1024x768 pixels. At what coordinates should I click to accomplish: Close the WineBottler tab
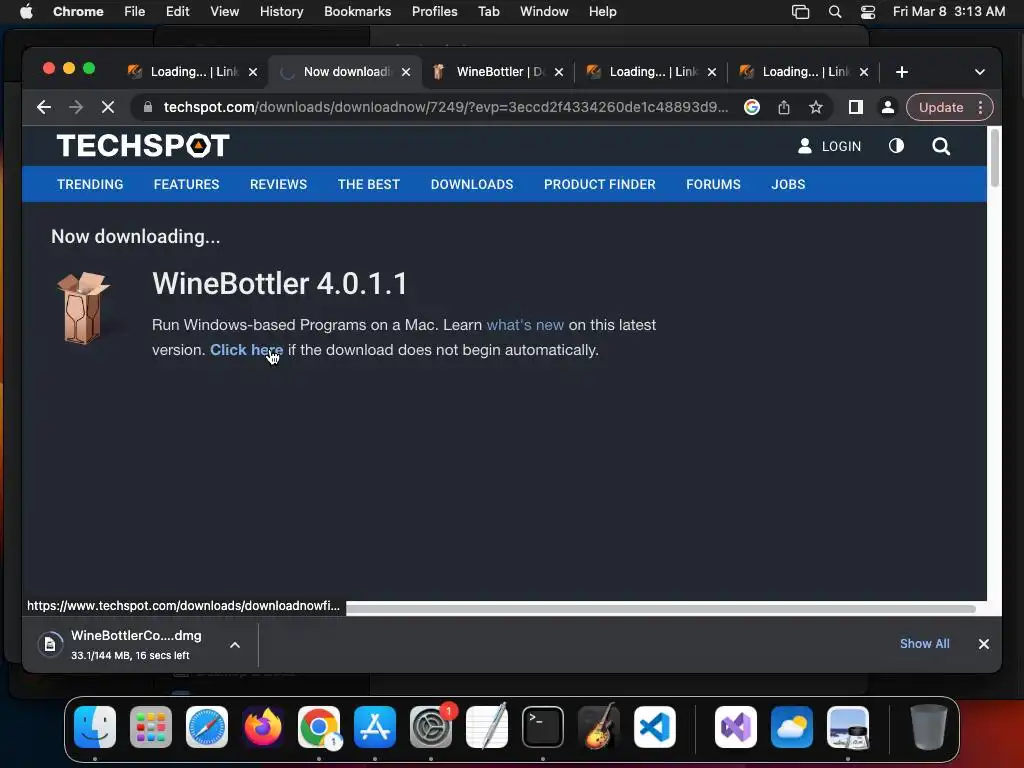tap(558, 72)
